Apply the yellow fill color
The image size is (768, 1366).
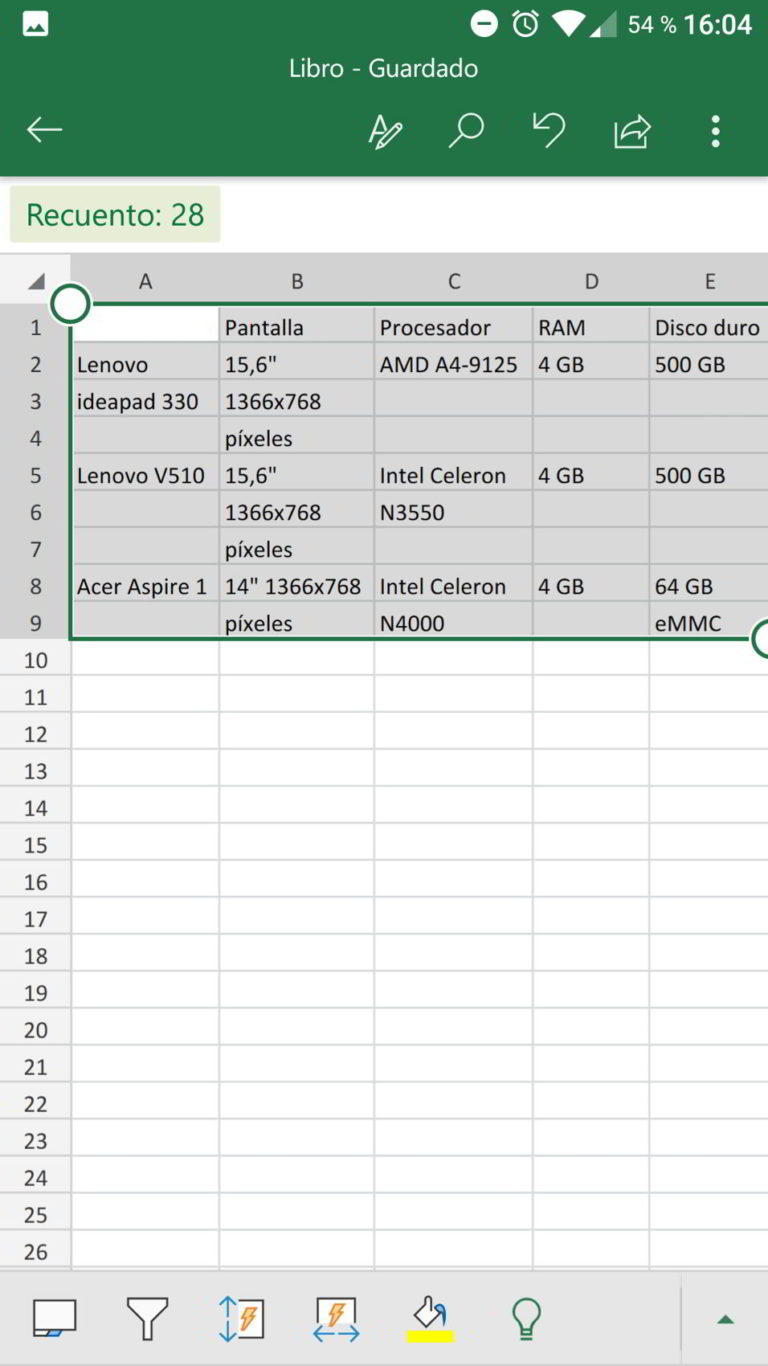coord(430,1318)
